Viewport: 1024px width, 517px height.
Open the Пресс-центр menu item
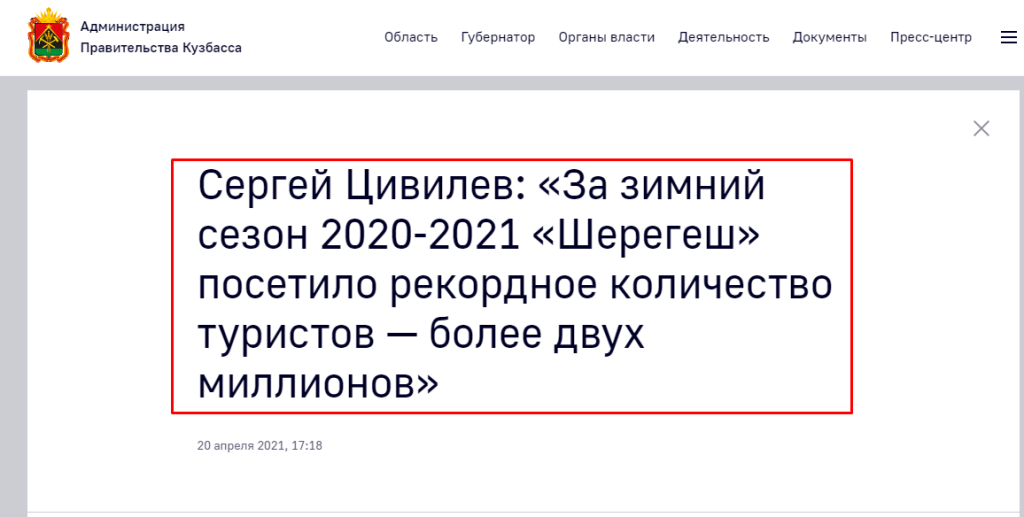click(931, 37)
